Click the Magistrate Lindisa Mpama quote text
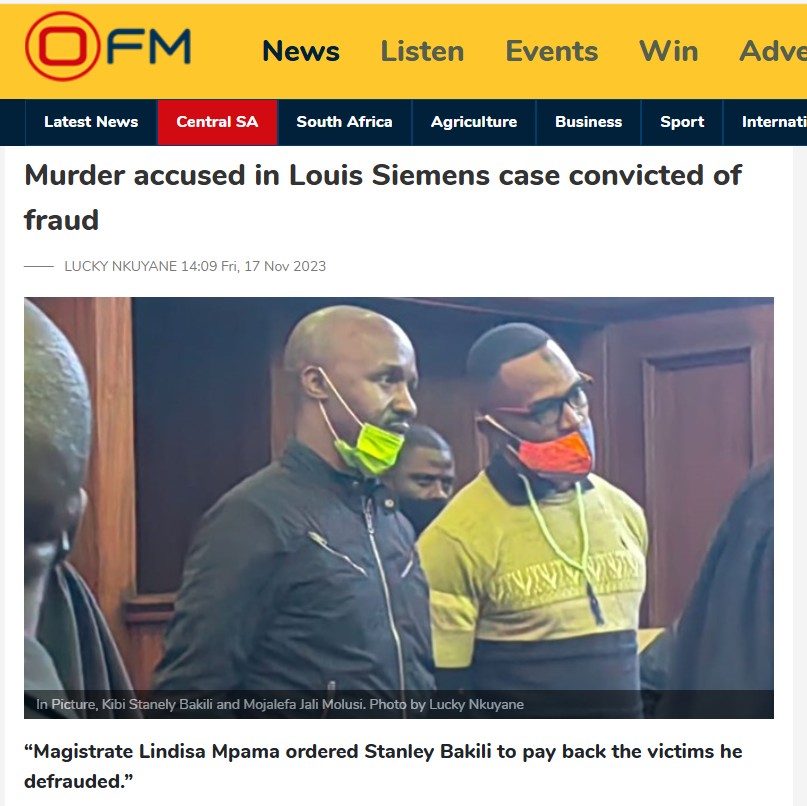This screenshot has width=807, height=806. point(383,766)
